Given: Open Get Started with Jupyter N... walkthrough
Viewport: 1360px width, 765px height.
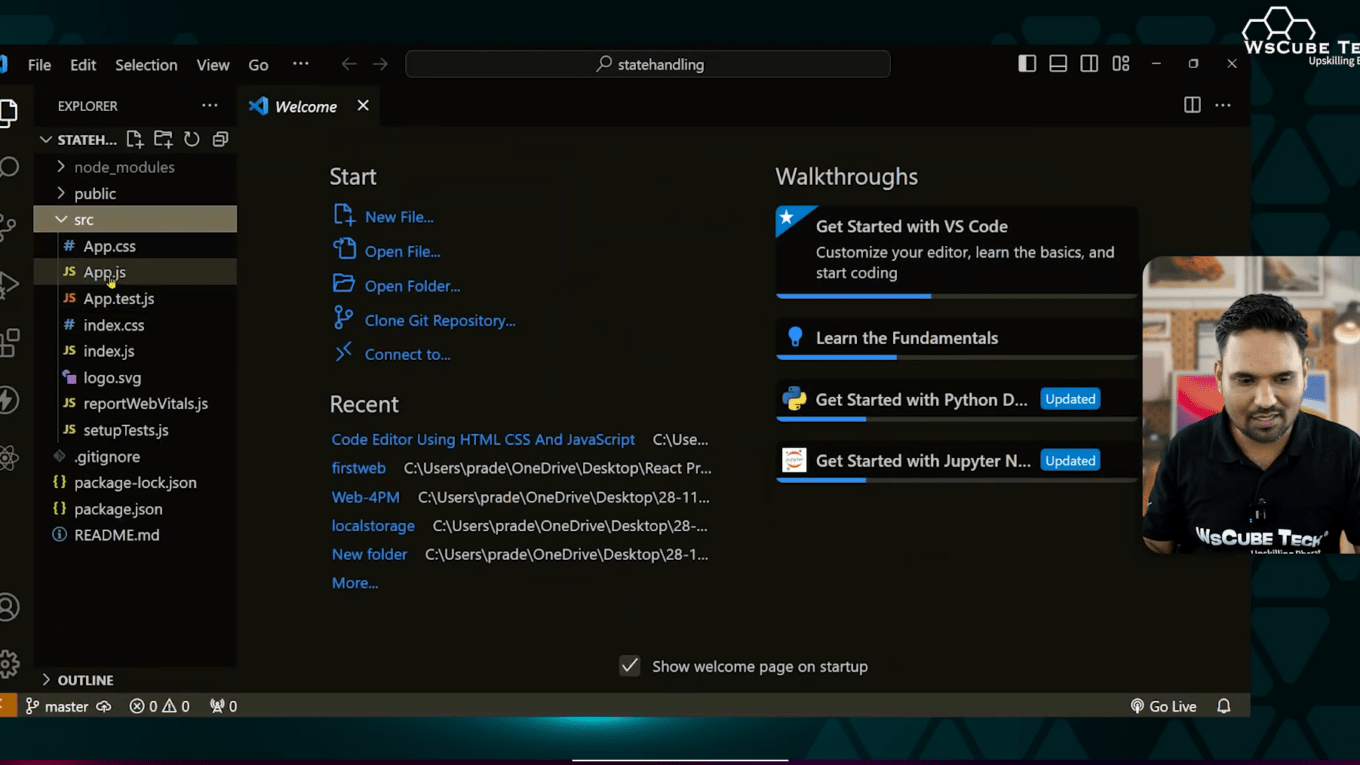Looking at the screenshot, I should point(957,461).
